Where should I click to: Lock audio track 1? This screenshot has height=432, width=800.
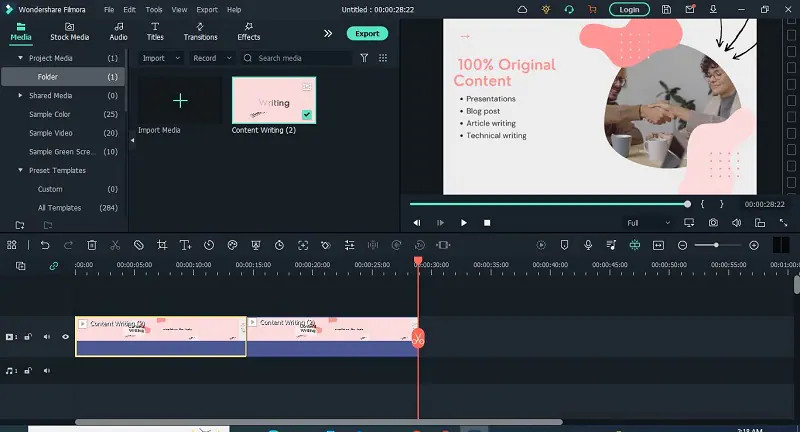click(28, 371)
